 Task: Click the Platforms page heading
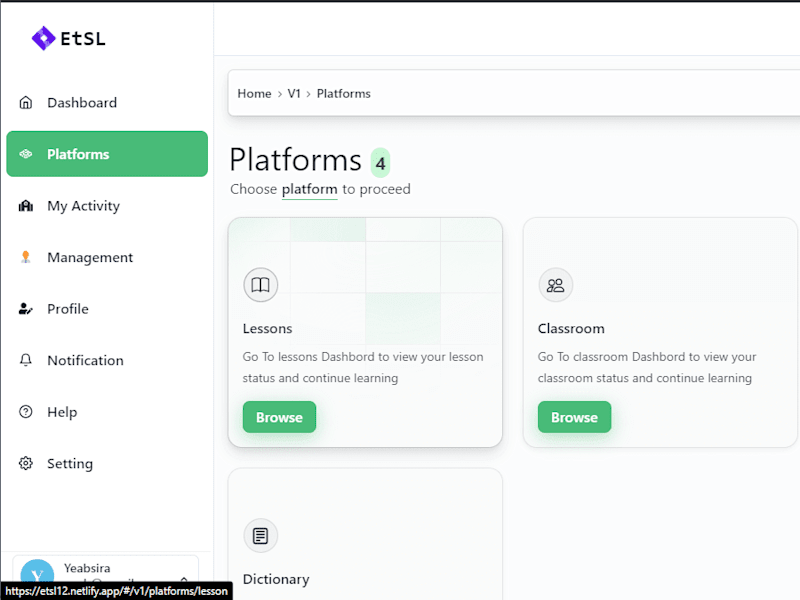click(x=296, y=160)
